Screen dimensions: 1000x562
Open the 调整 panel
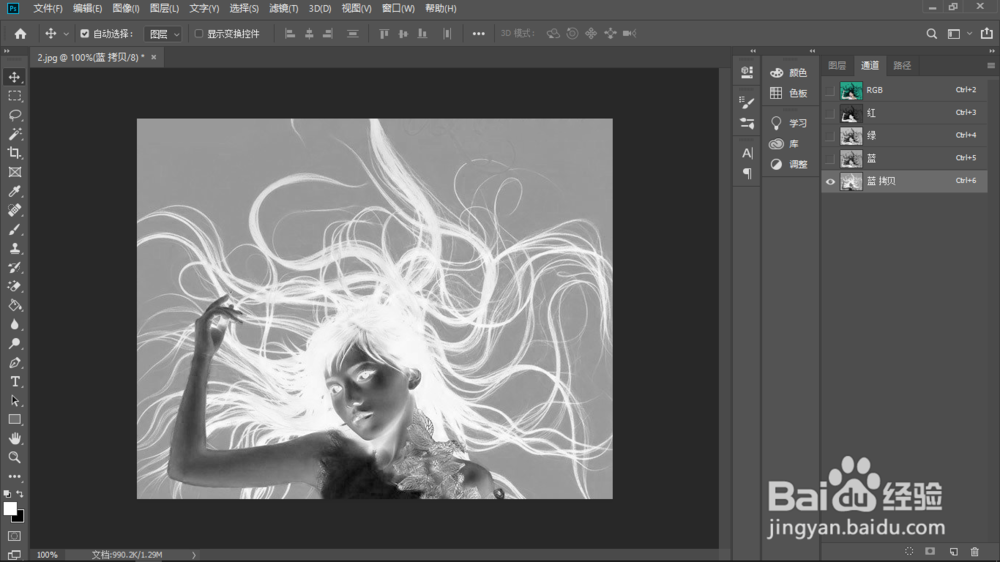pyautogui.click(x=790, y=165)
